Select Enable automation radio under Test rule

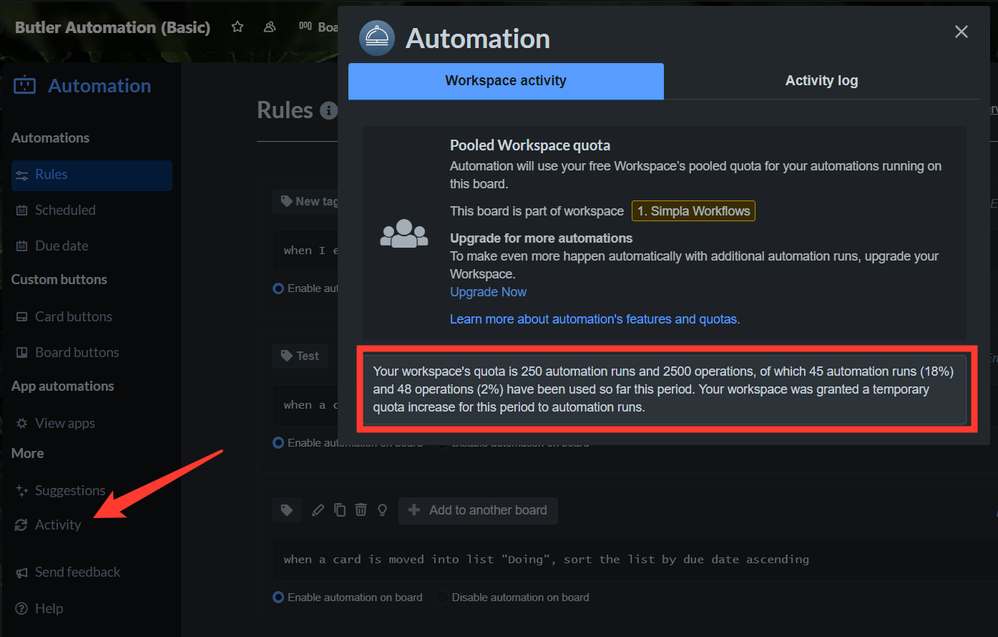click(x=278, y=442)
